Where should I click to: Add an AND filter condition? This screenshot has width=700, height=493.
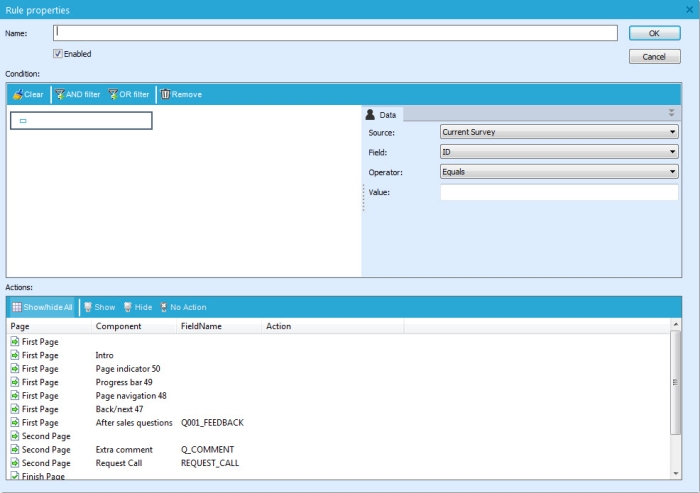77,94
